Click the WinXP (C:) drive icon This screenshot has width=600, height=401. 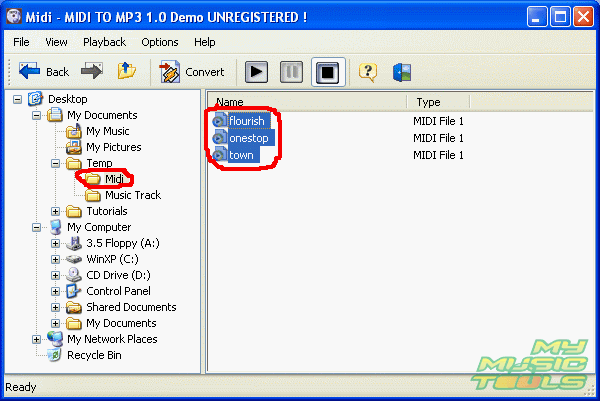[x=73, y=259]
